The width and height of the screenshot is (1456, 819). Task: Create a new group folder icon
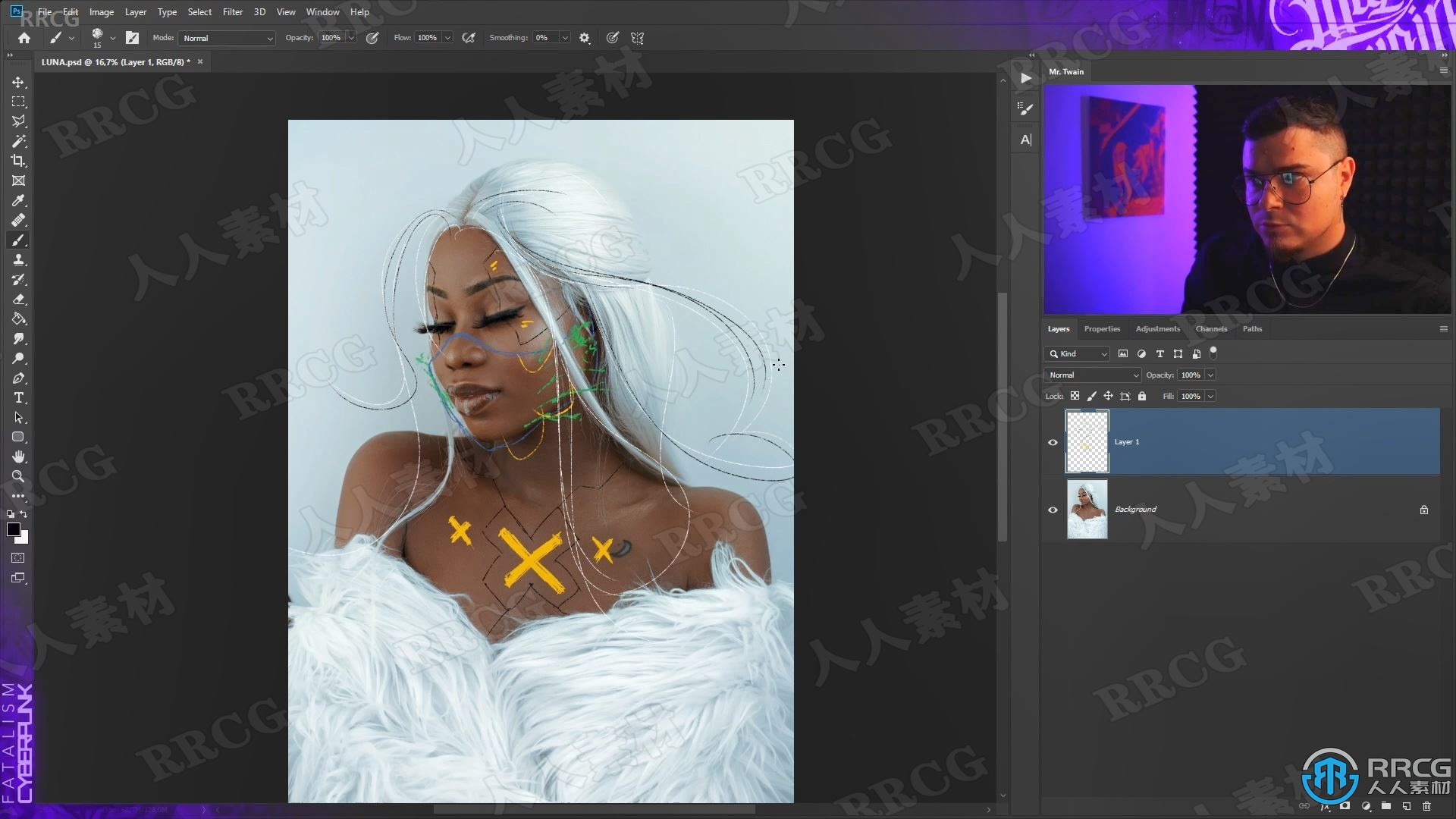[x=1385, y=806]
